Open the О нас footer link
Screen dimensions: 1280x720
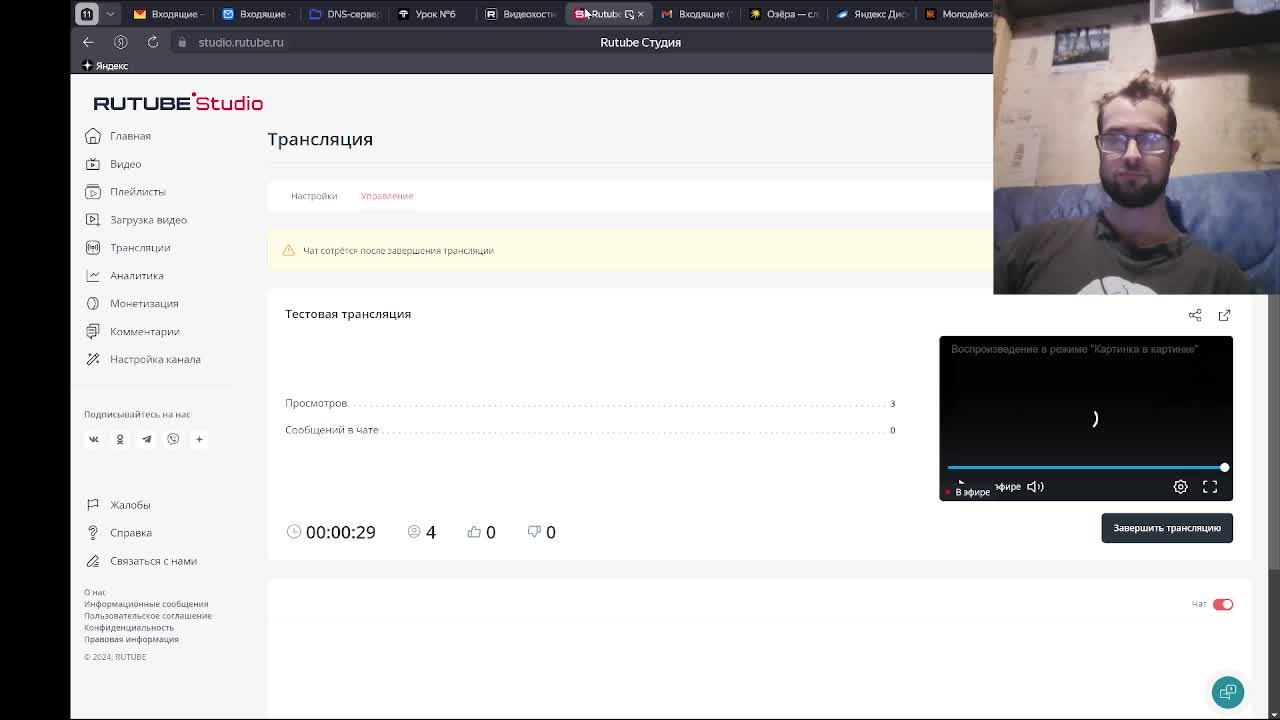95,592
